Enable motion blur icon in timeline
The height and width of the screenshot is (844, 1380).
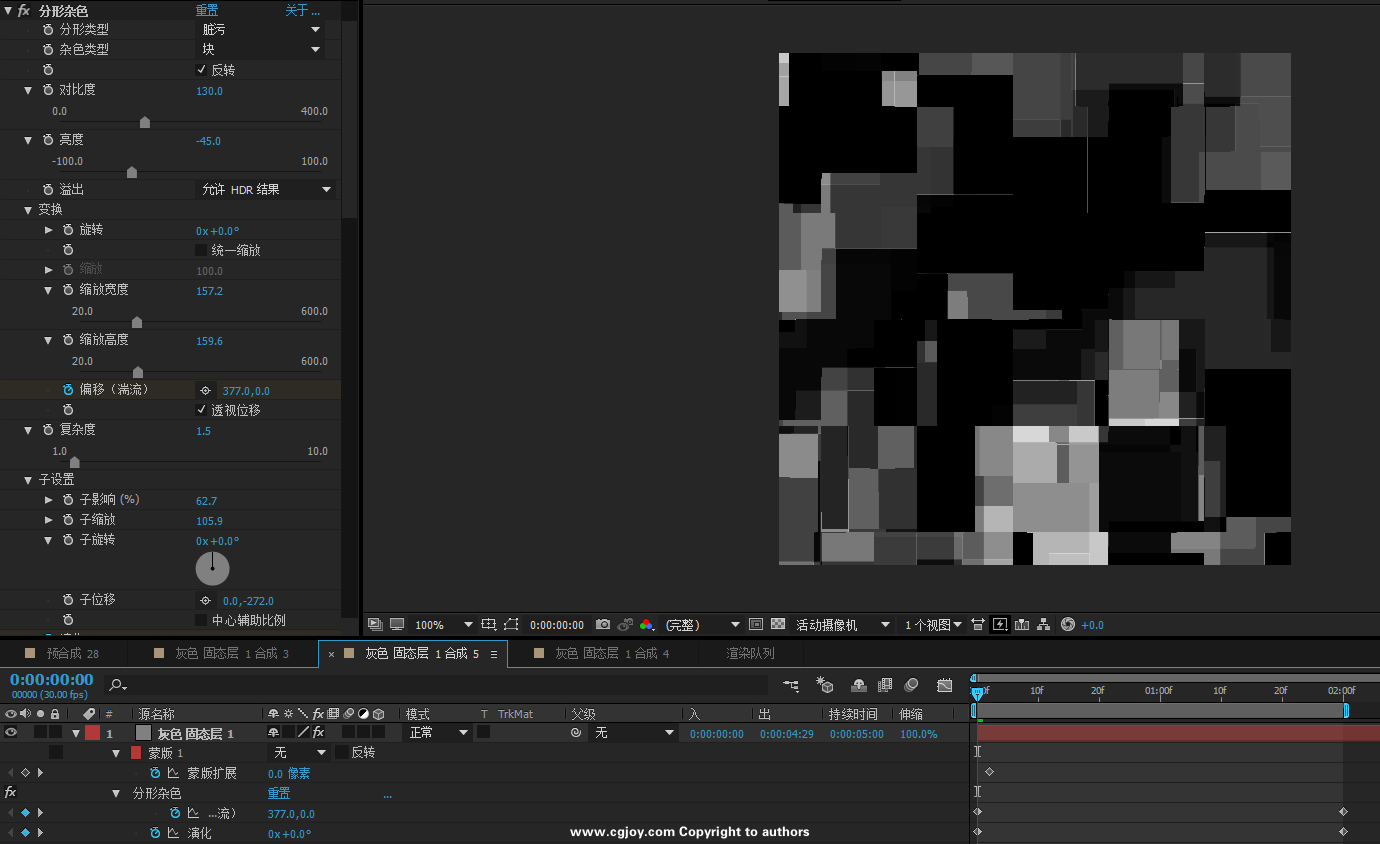tap(911, 685)
